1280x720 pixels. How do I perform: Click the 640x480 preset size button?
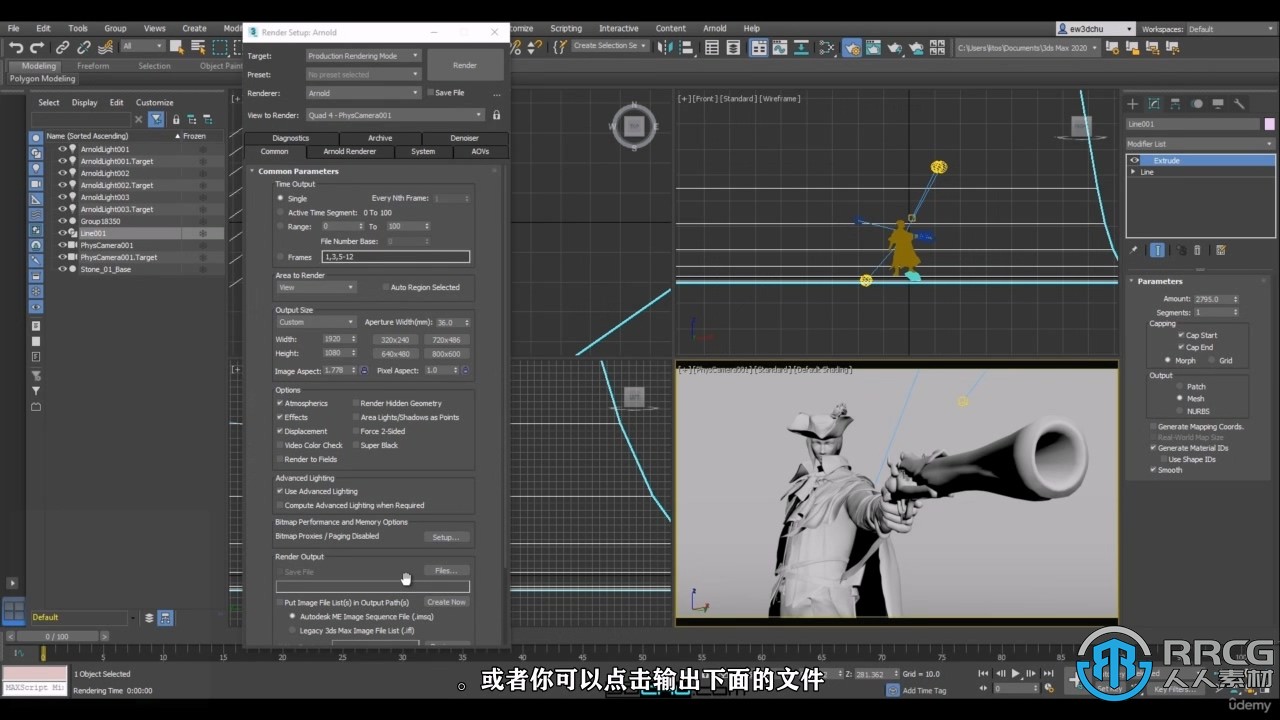pos(395,354)
